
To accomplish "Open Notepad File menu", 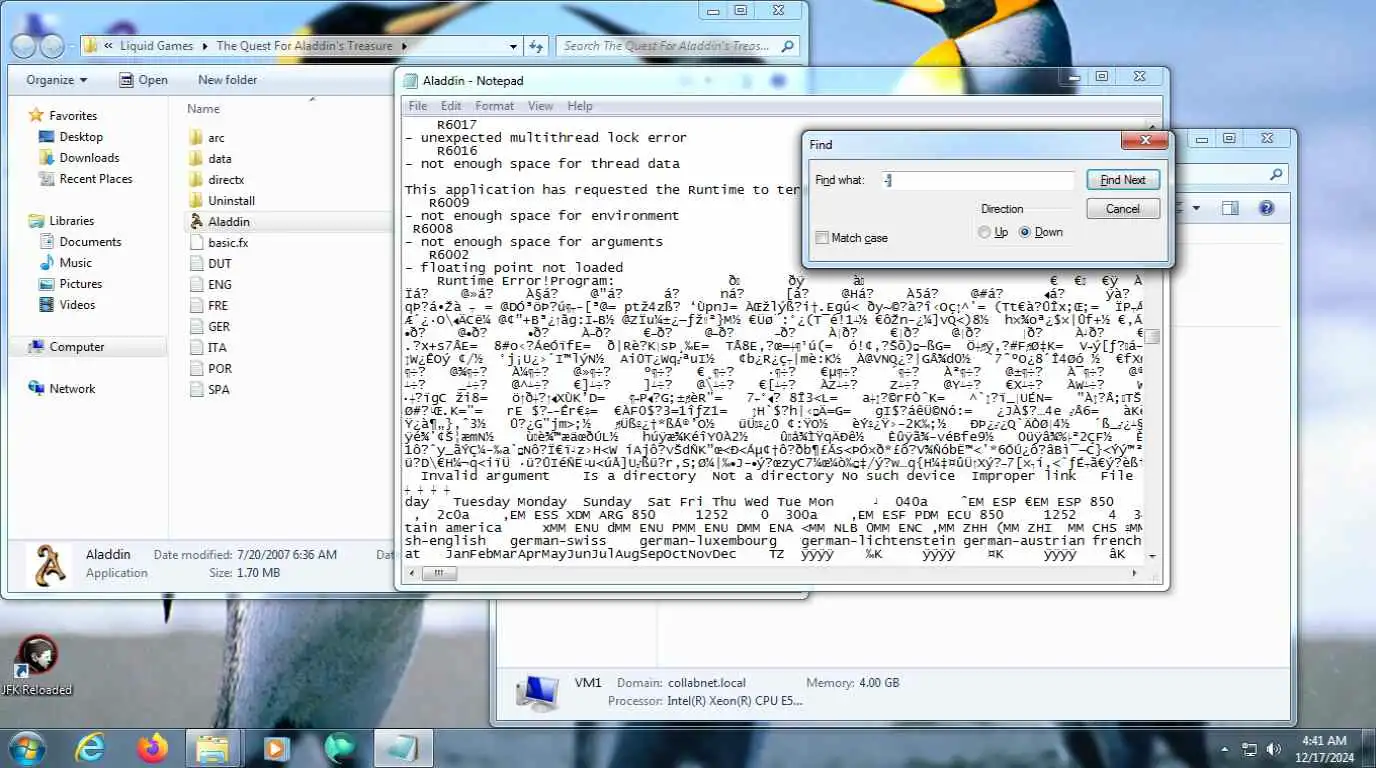I will point(418,106).
